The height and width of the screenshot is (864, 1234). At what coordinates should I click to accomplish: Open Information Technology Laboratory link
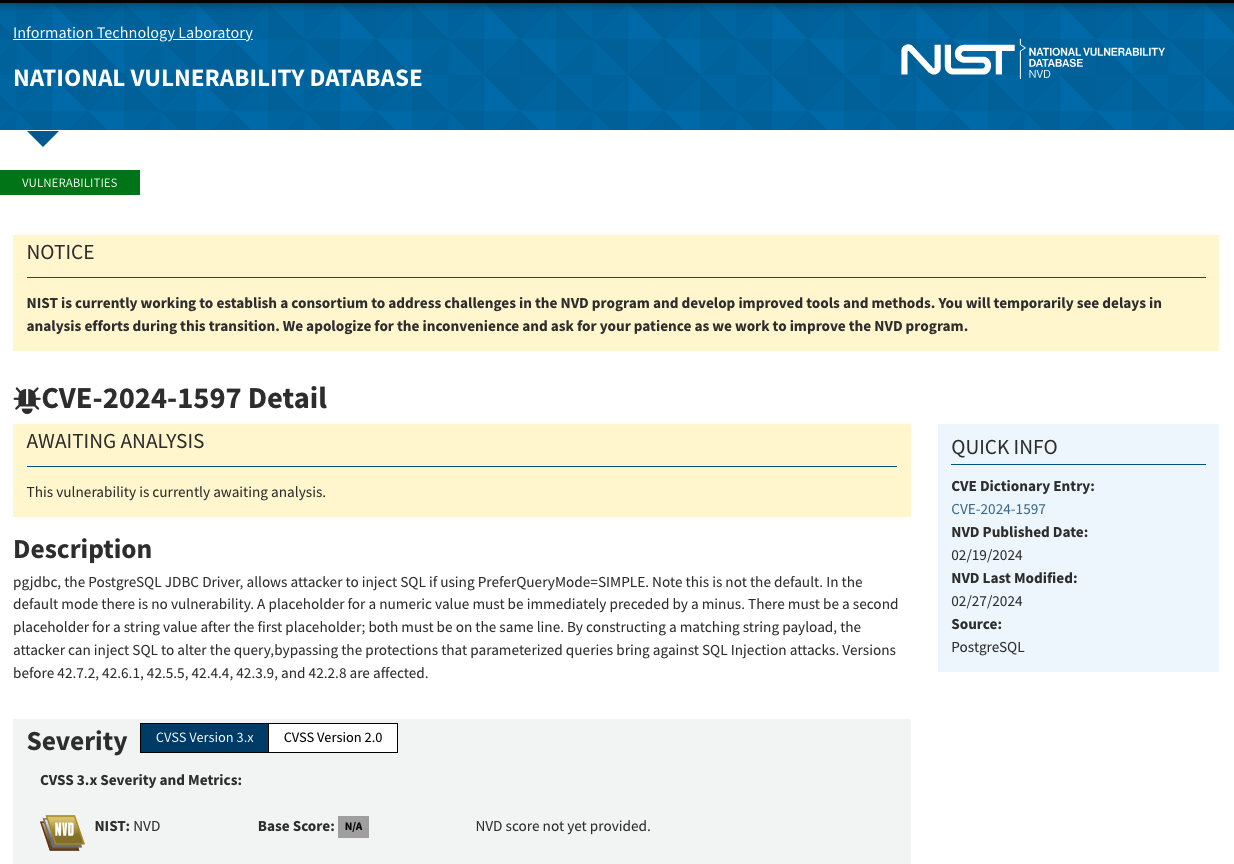[133, 33]
